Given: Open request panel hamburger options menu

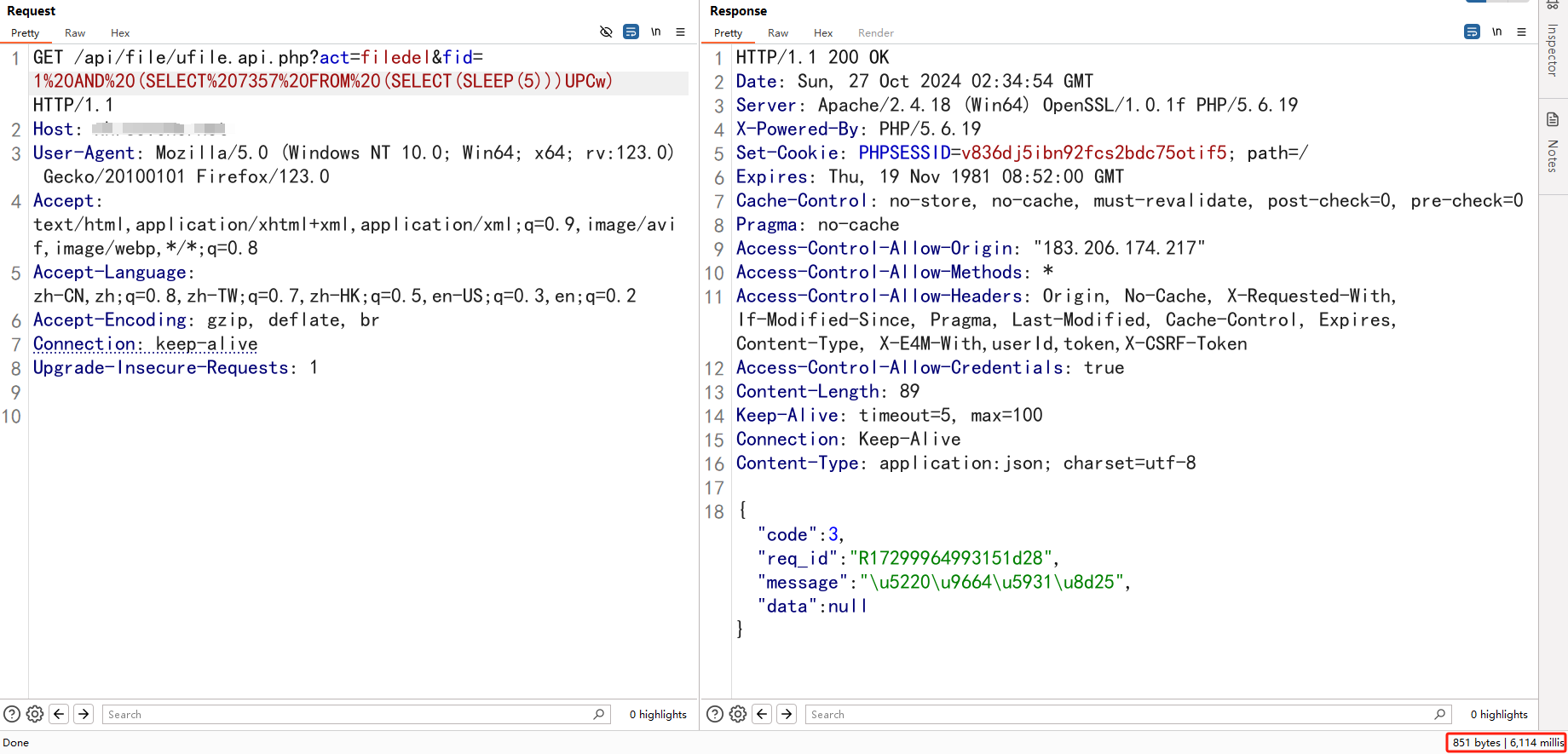Looking at the screenshot, I should (x=680, y=32).
